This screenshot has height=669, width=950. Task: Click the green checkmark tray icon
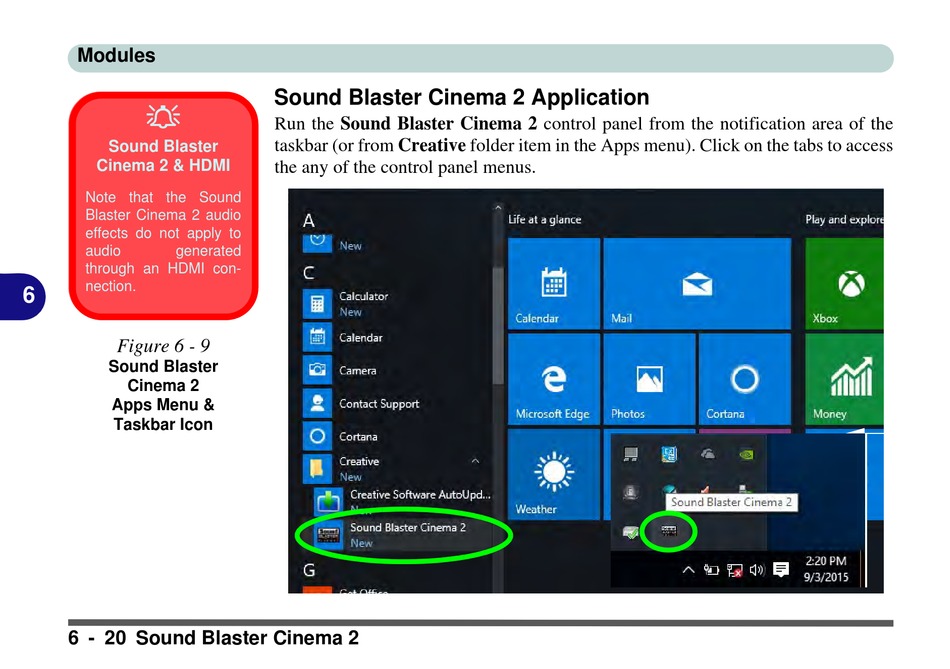point(630,532)
